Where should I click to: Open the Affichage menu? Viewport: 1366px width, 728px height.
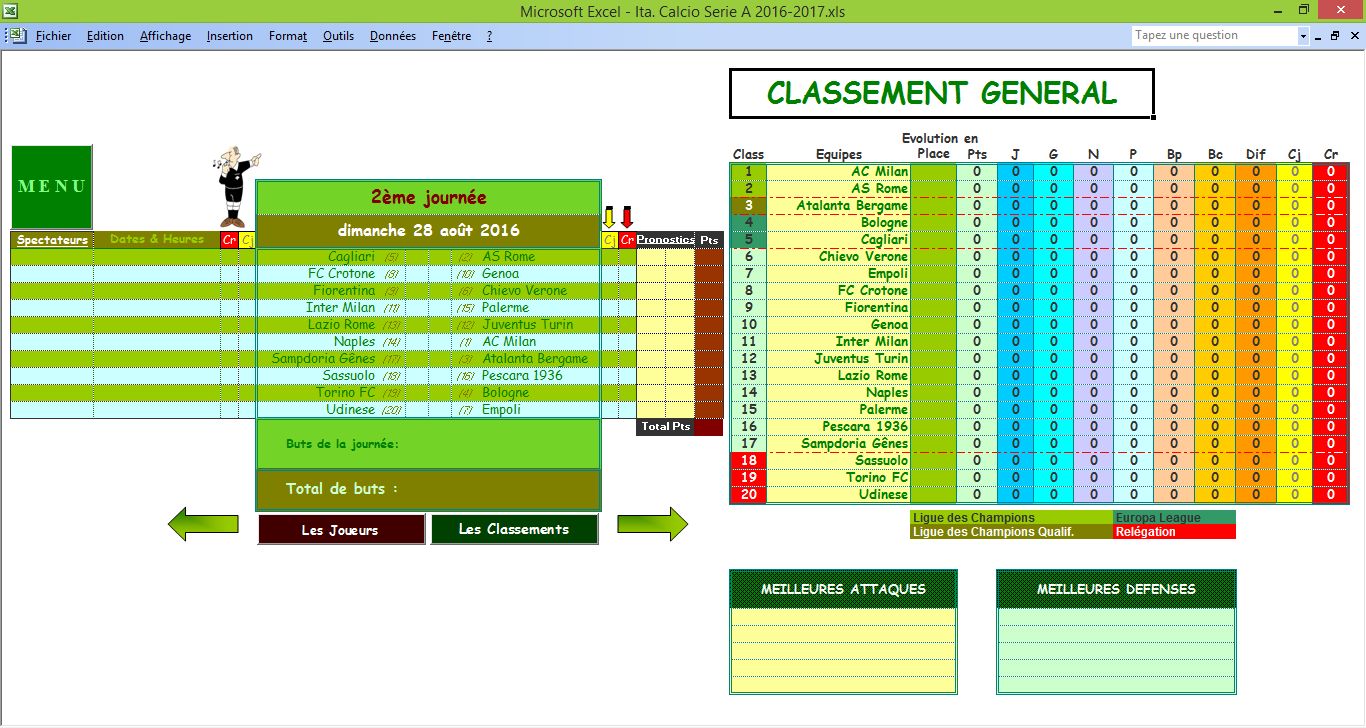pyautogui.click(x=165, y=36)
